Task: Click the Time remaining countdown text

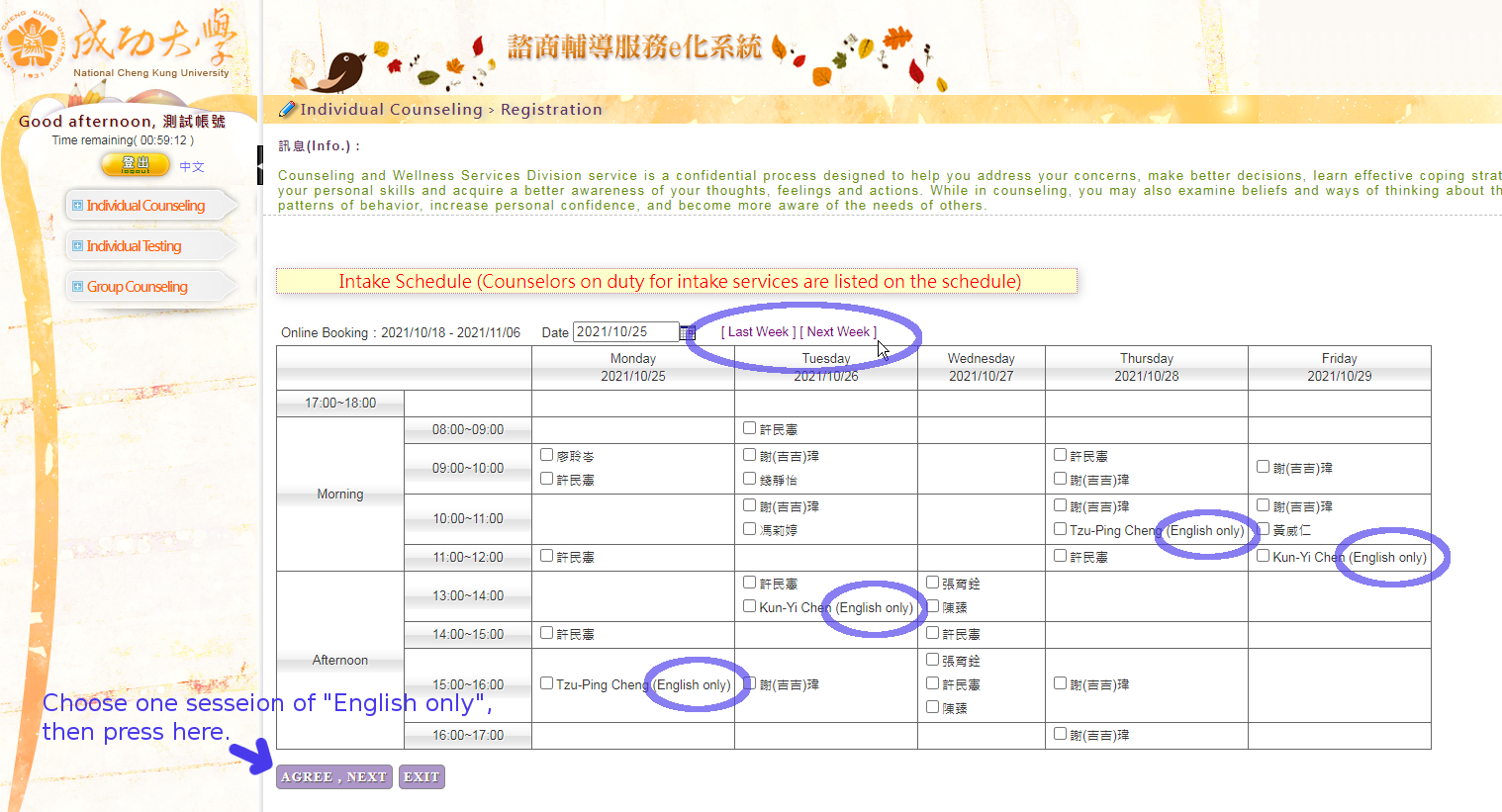Action: pos(123,140)
